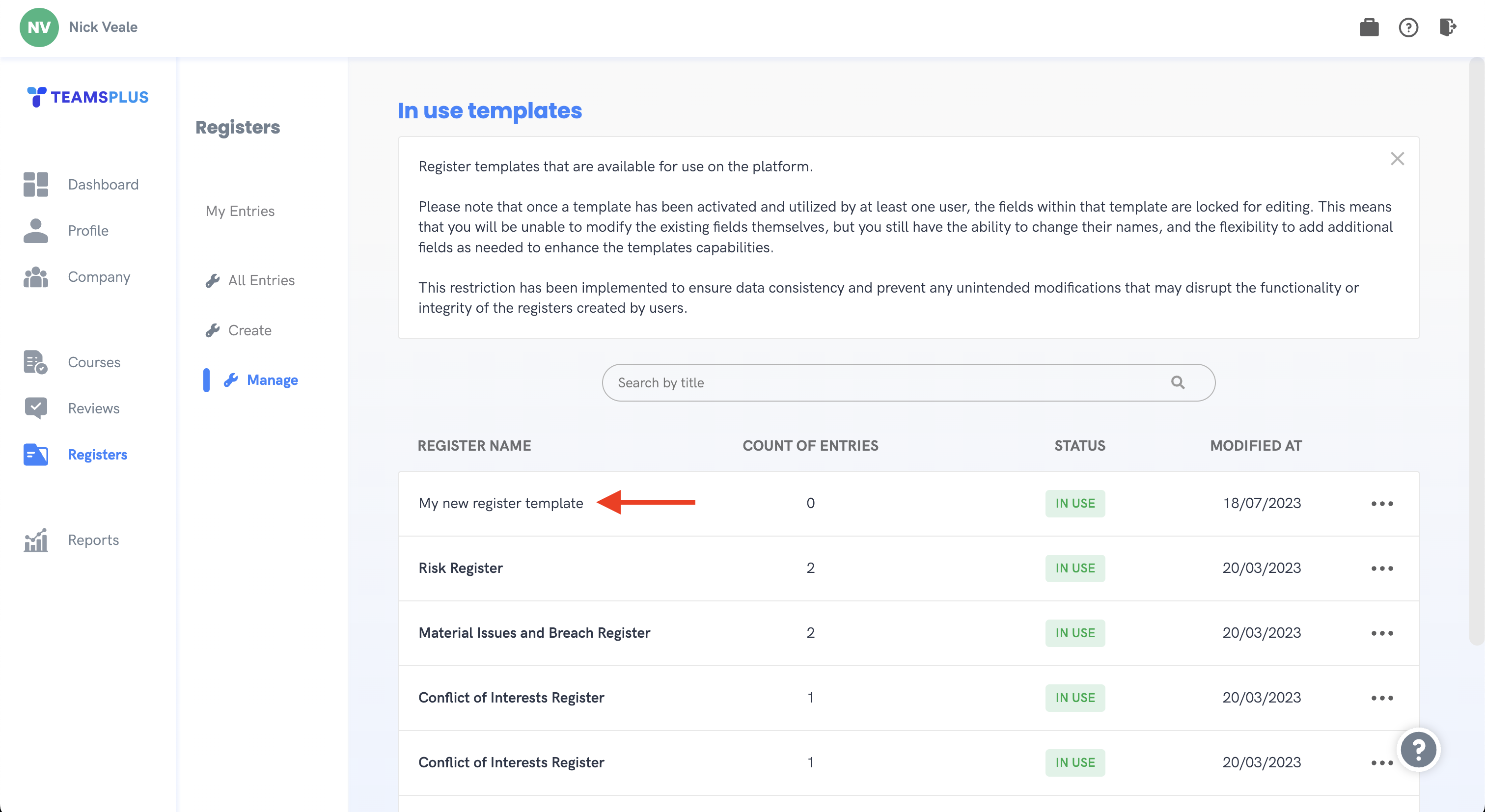This screenshot has height=812, width=1485.
Task: Go to Reports in sidebar
Action: (x=93, y=540)
